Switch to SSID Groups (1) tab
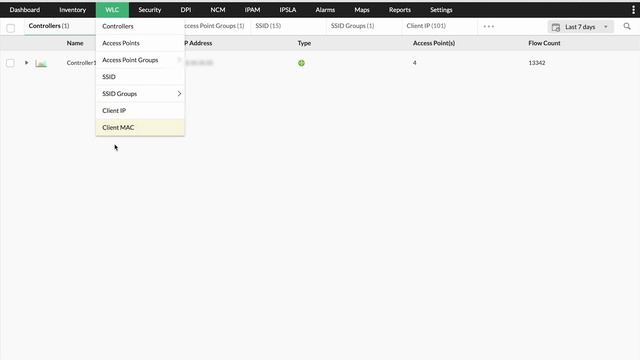Image resolution: width=640 pixels, height=360 pixels. point(352,26)
